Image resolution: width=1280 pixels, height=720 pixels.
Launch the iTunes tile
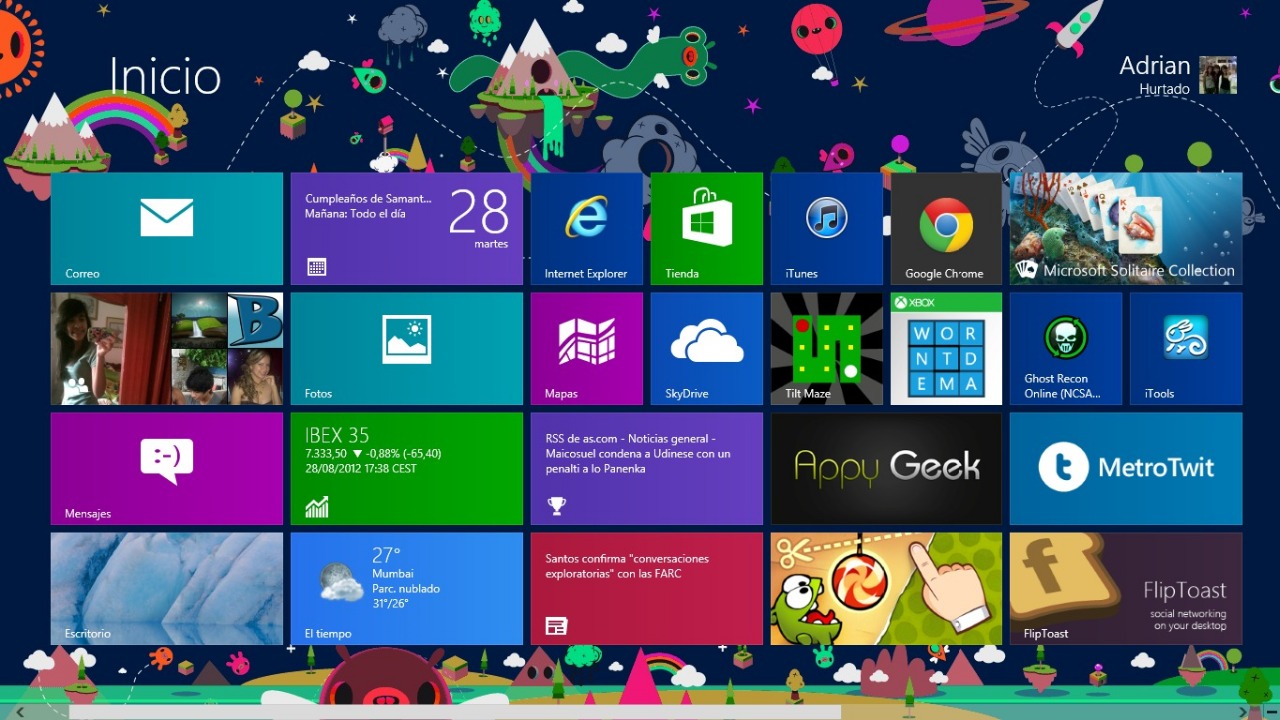click(827, 229)
